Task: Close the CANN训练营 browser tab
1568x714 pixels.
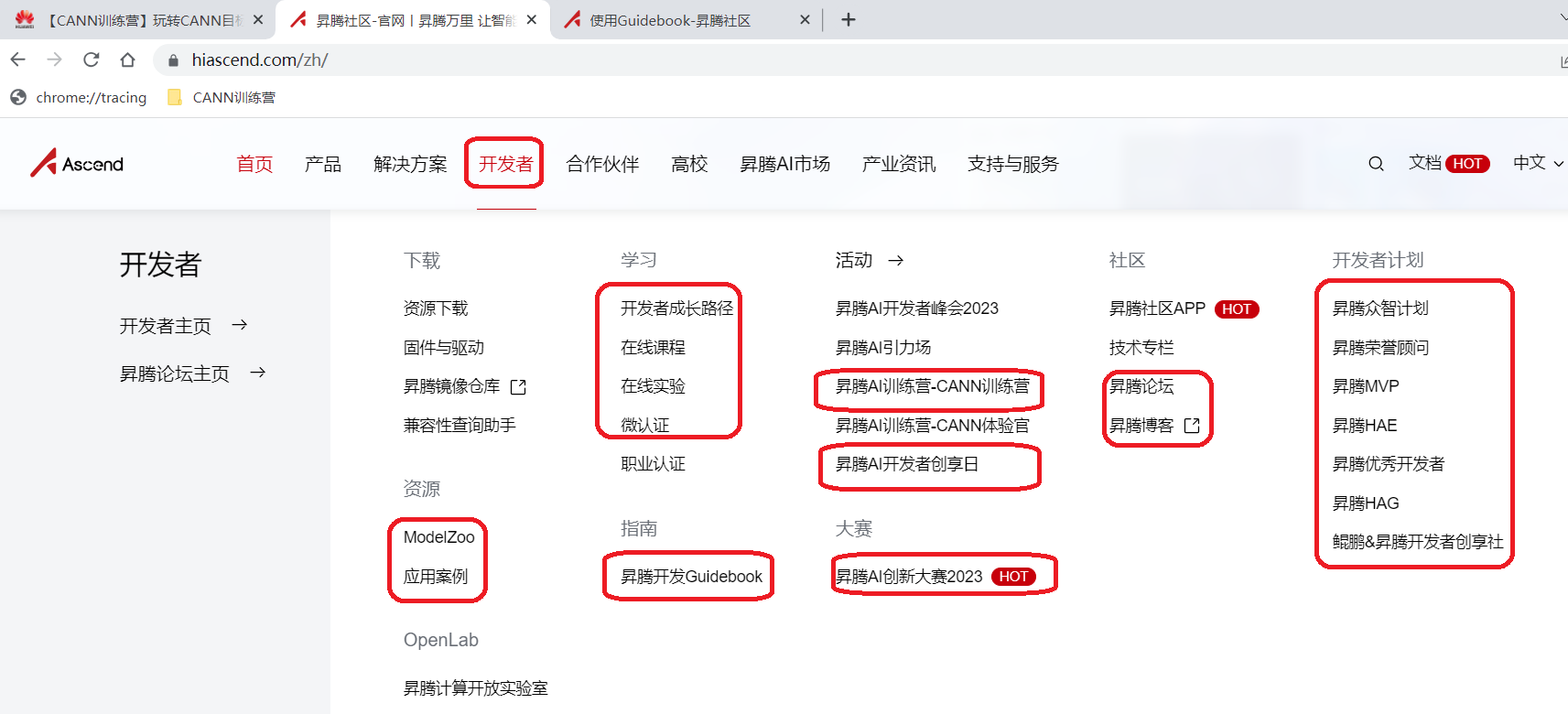Action: 258,19
